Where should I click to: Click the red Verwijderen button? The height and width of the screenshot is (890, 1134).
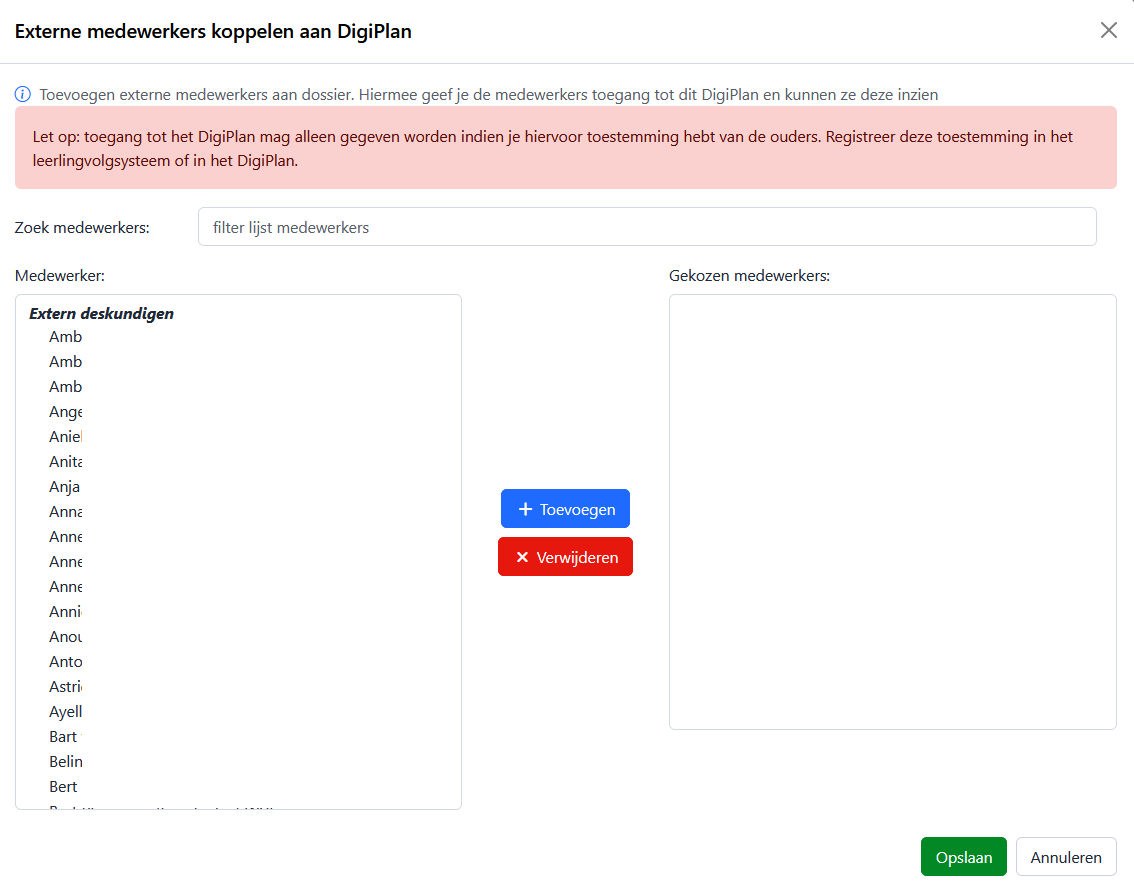pyautogui.click(x=565, y=557)
